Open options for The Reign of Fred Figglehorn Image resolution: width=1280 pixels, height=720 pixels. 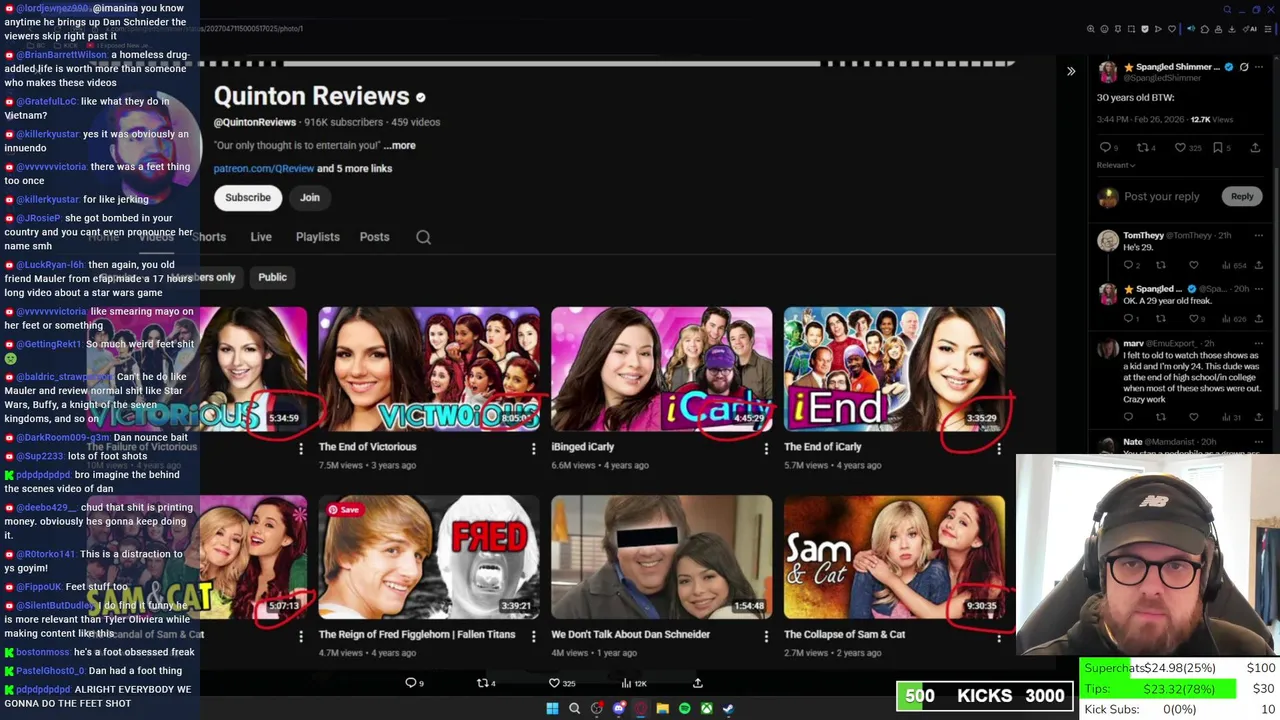point(533,636)
